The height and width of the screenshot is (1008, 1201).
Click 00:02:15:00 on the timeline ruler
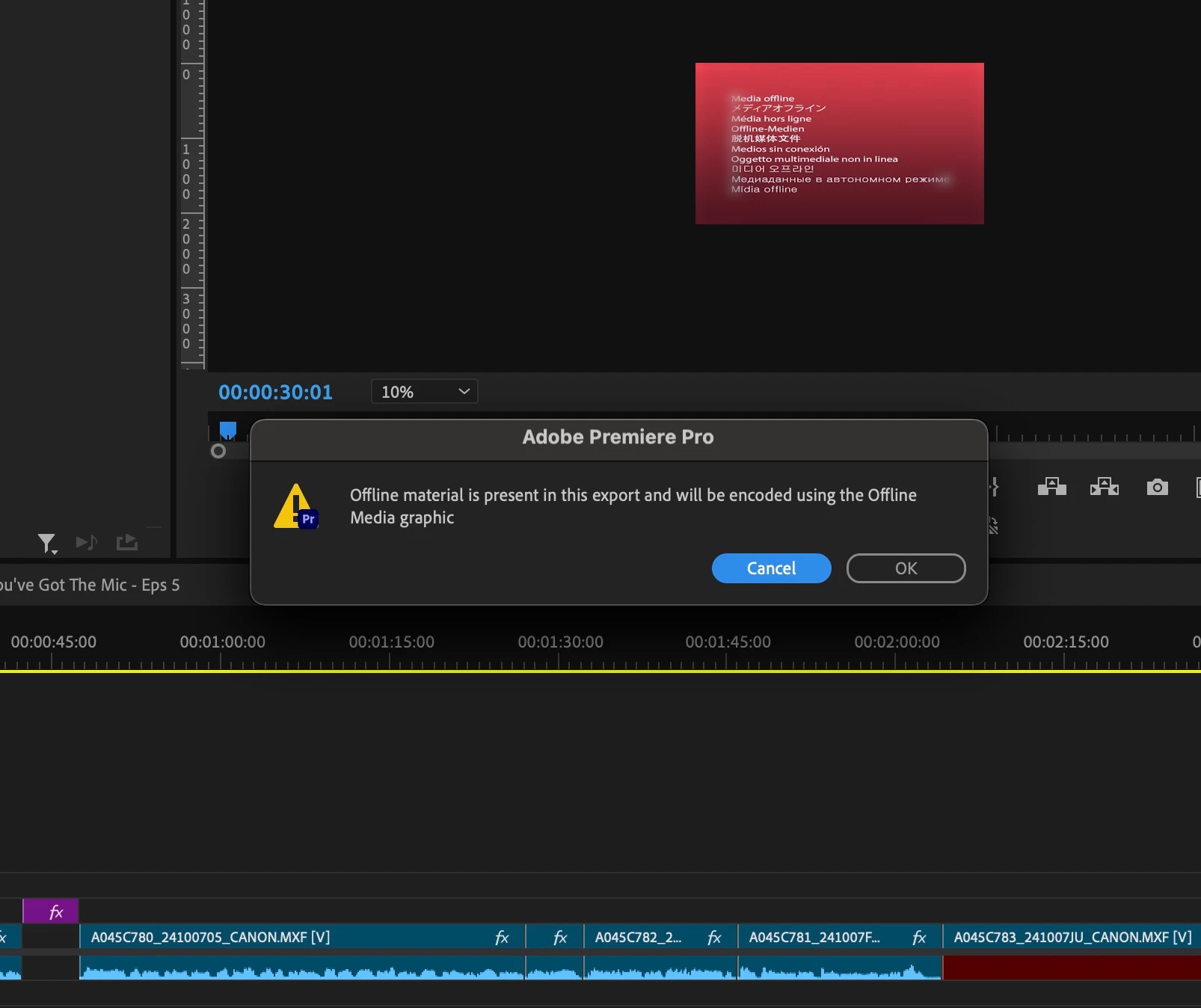coord(1066,642)
